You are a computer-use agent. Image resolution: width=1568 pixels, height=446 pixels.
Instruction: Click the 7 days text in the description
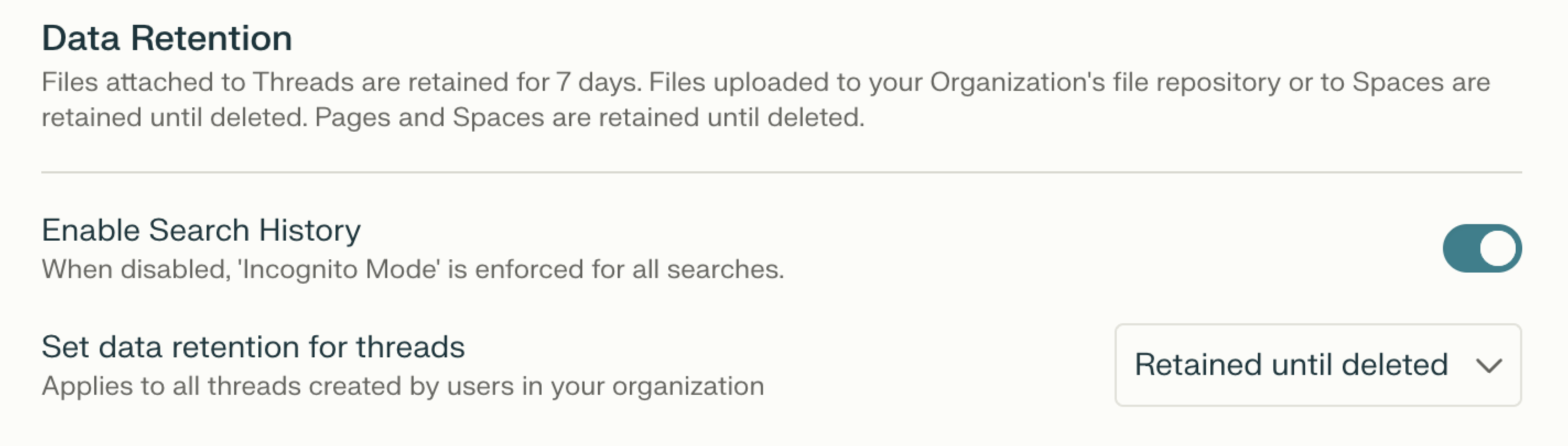[x=598, y=82]
